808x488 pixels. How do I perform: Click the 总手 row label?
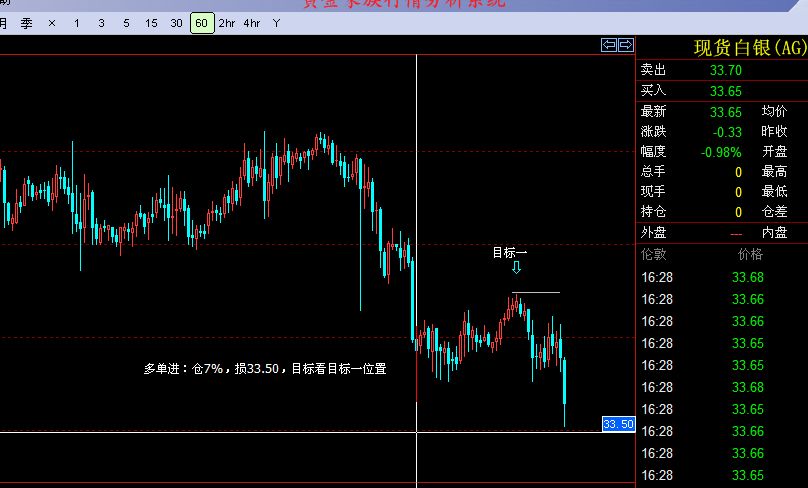pyautogui.click(x=653, y=171)
